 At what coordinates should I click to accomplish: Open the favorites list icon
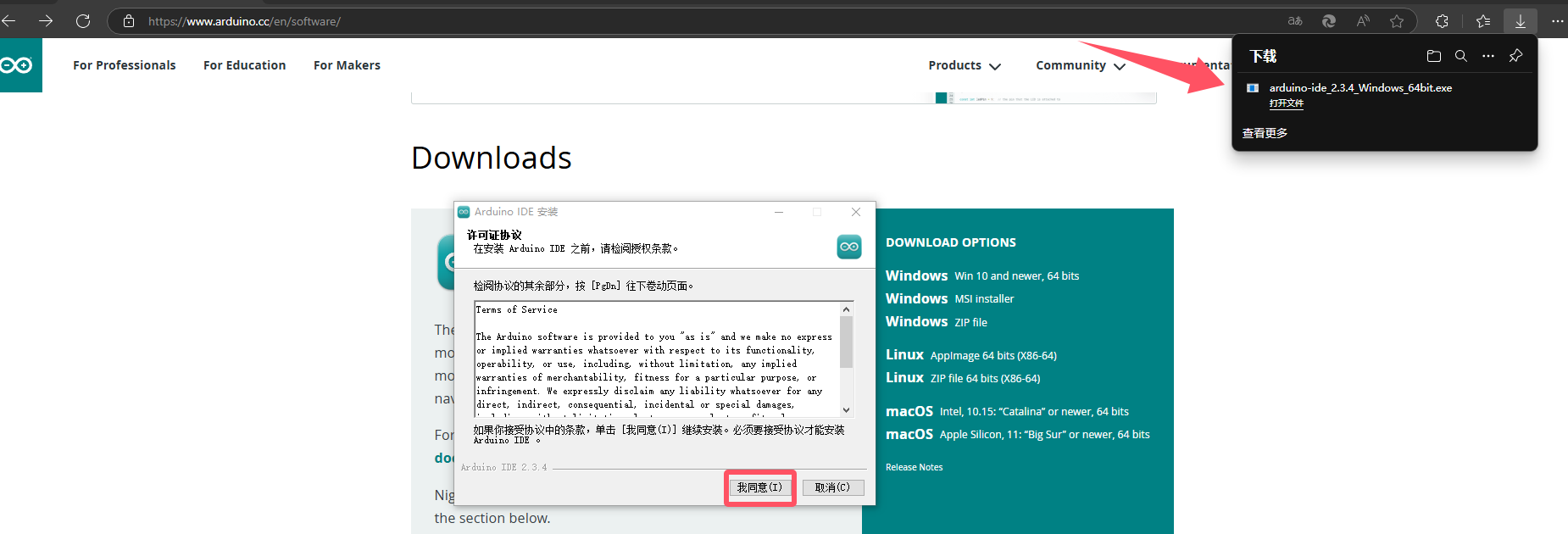click(x=1482, y=21)
